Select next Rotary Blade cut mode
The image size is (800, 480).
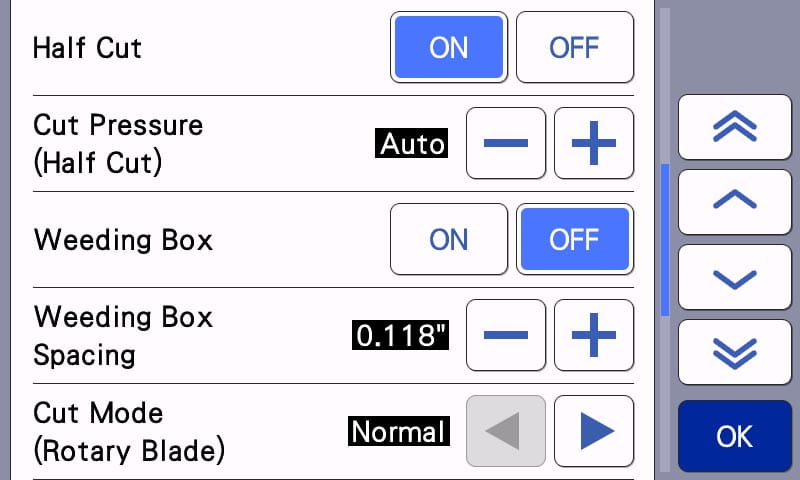(x=594, y=431)
